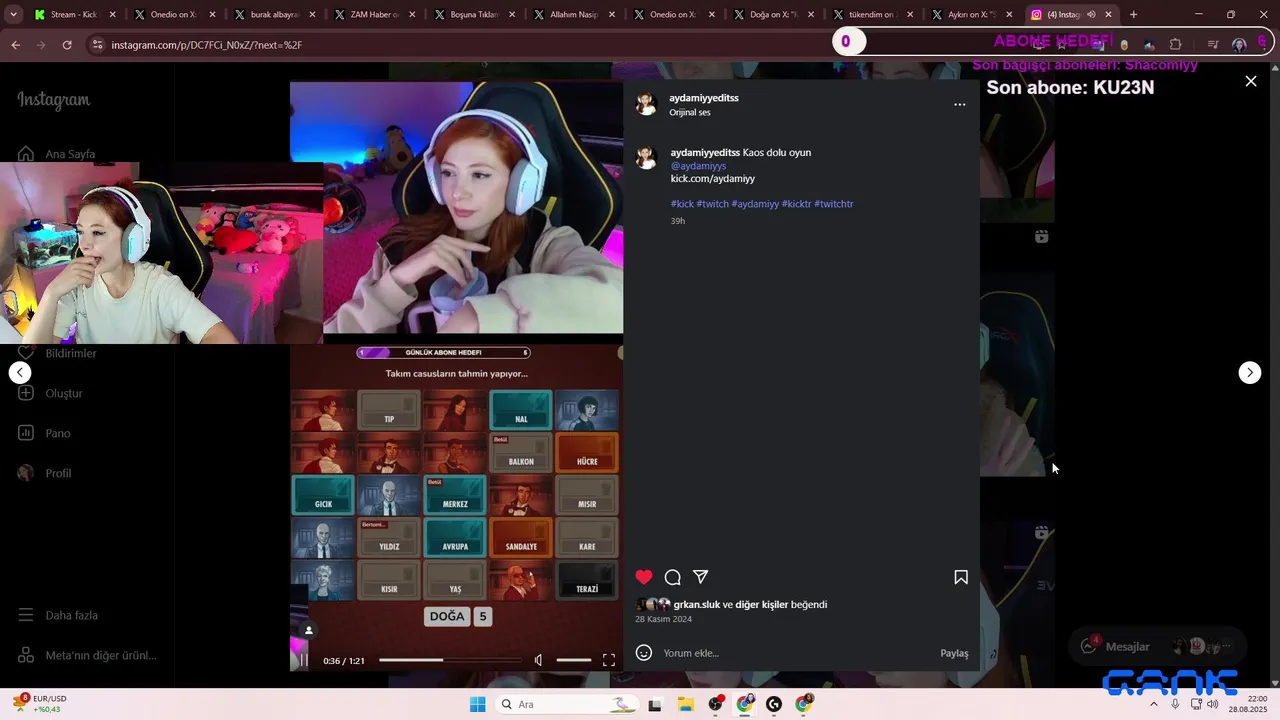Adjust the video volume slider
The image size is (1280, 720).
574,660
